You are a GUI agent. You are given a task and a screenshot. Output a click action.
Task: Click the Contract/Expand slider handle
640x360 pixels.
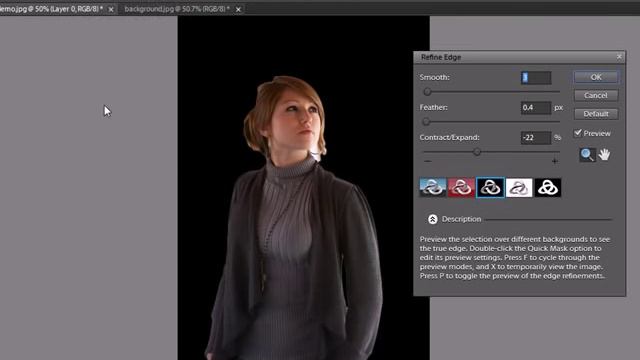tap(477, 152)
